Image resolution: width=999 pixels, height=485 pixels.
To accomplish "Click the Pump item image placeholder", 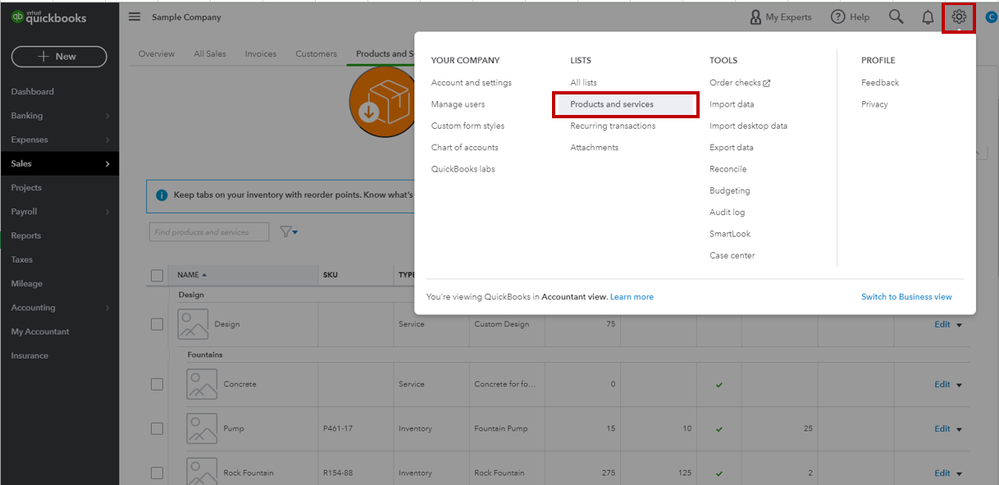I will 202,428.
